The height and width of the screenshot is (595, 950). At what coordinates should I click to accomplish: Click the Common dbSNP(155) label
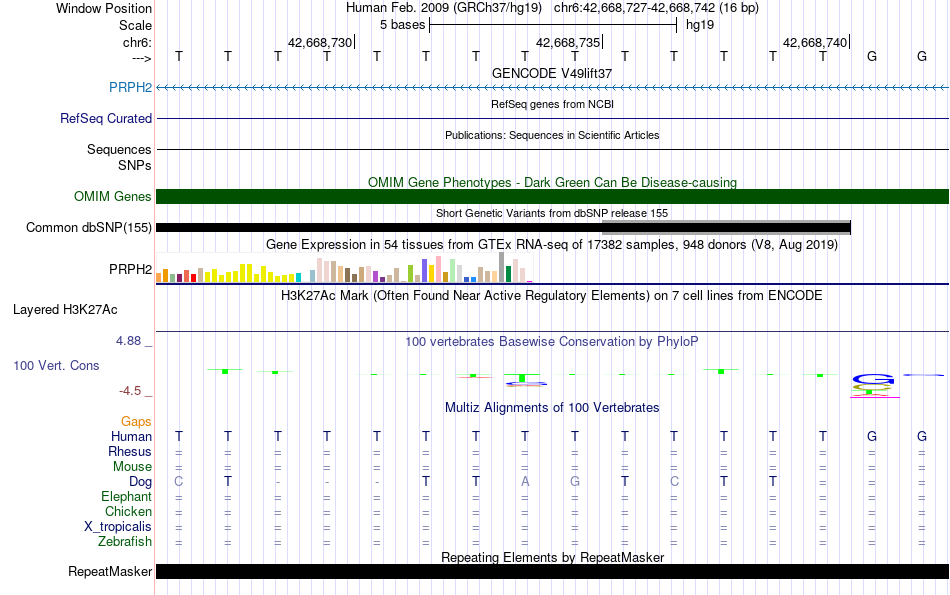coord(89,227)
